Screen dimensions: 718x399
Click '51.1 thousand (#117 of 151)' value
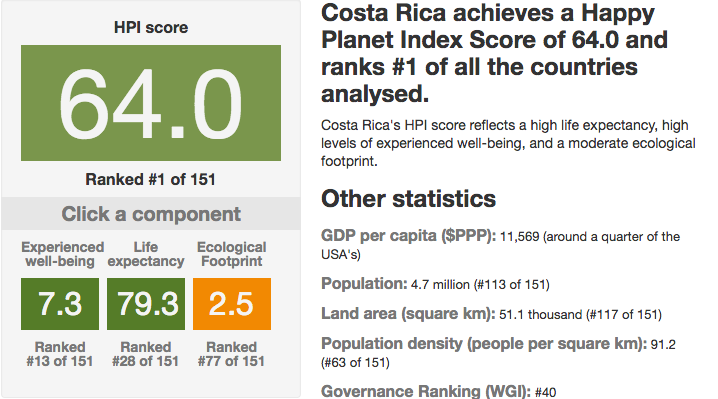click(x=581, y=315)
